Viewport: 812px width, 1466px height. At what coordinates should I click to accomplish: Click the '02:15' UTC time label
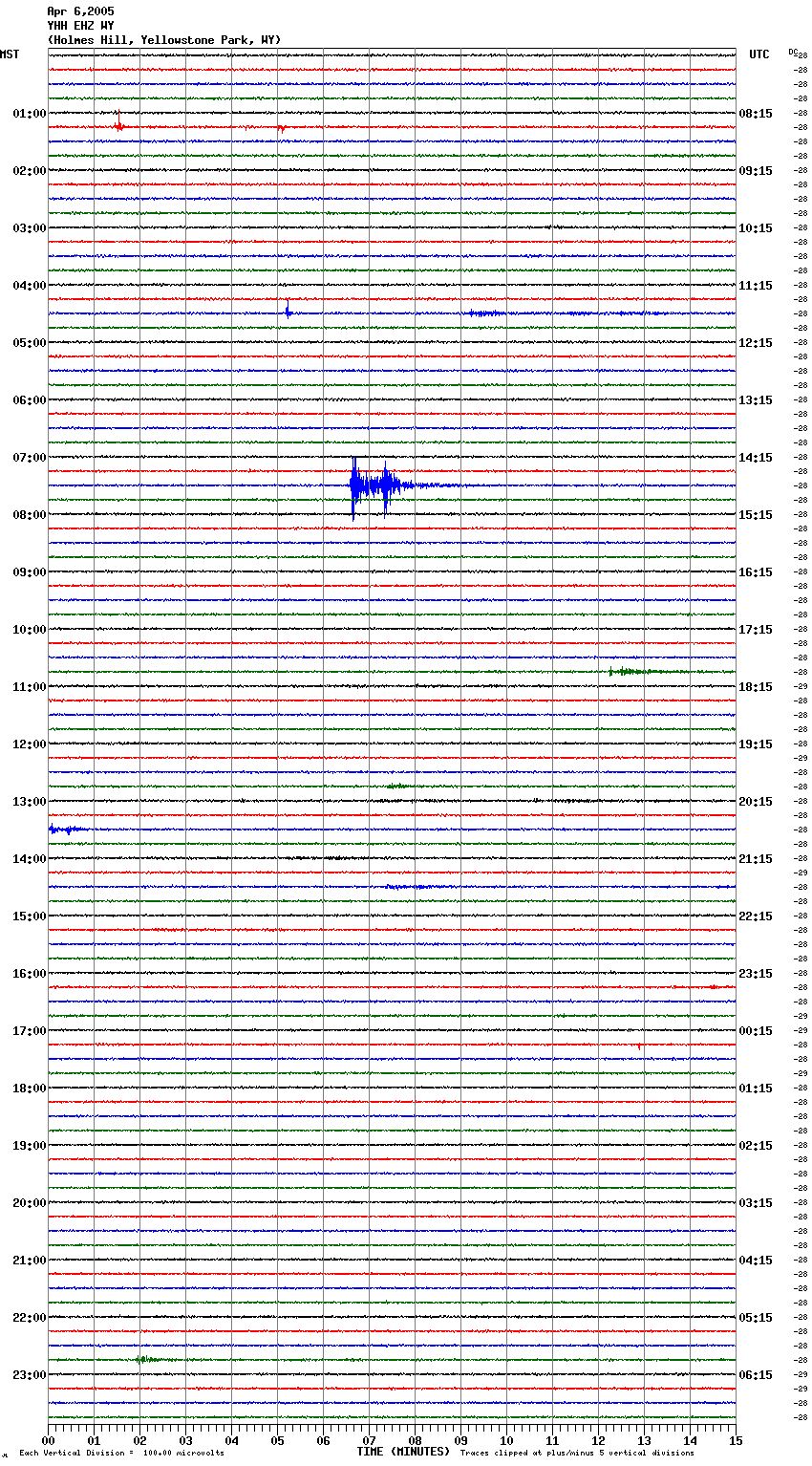click(x=756, y=1146)
